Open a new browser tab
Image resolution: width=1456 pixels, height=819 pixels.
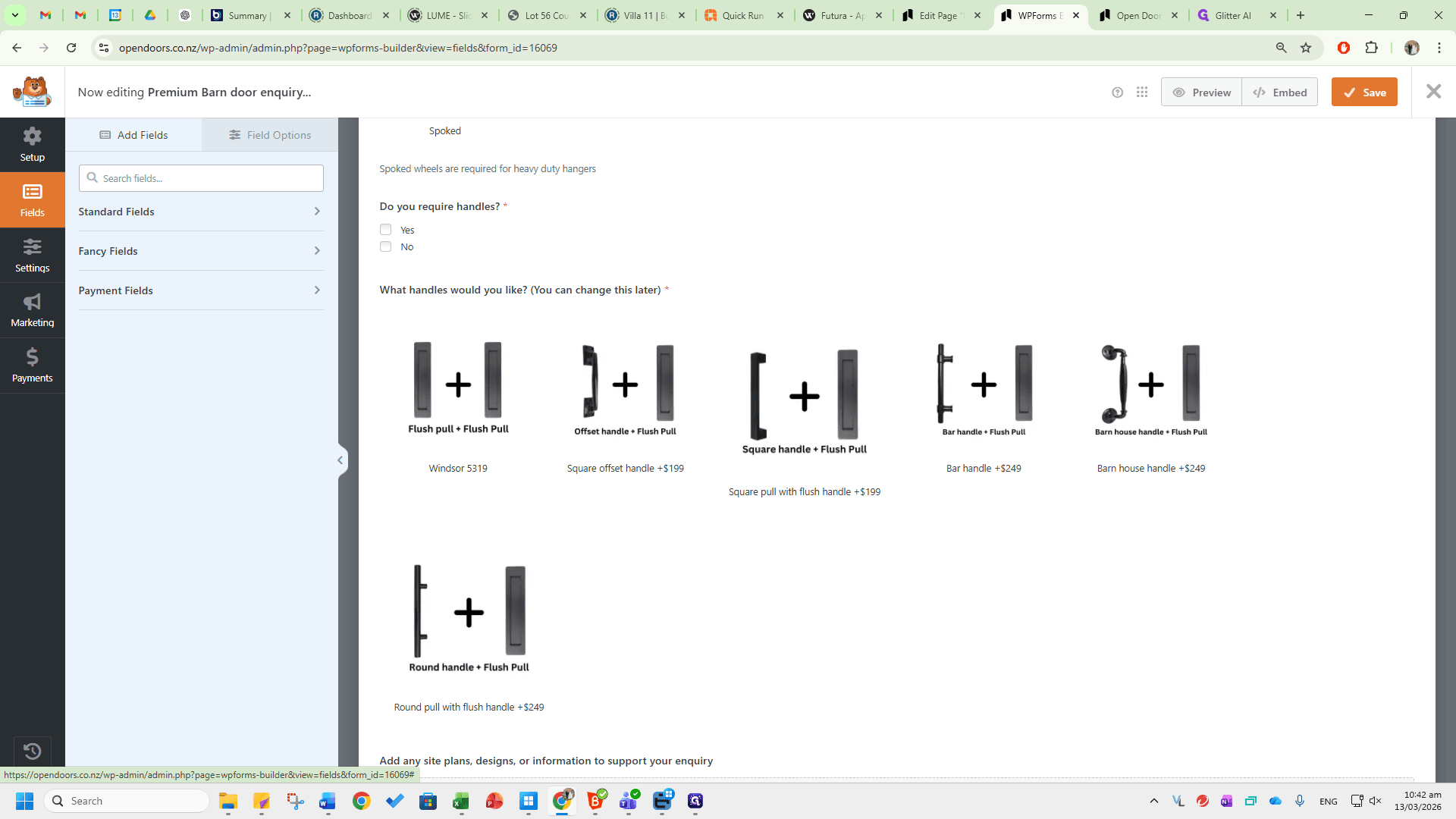(1301, 15)
